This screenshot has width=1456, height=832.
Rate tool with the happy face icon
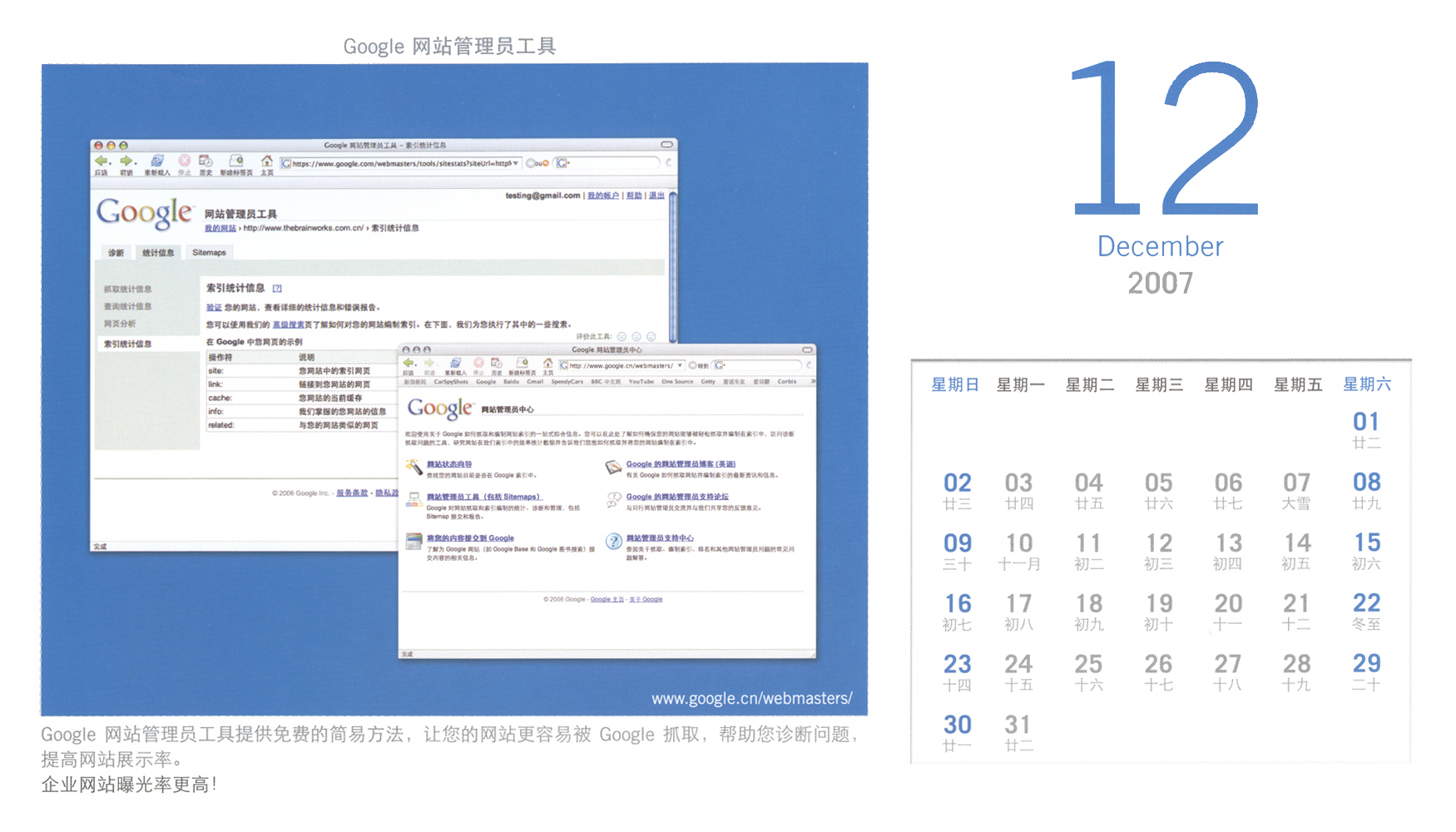click(651, 337)
